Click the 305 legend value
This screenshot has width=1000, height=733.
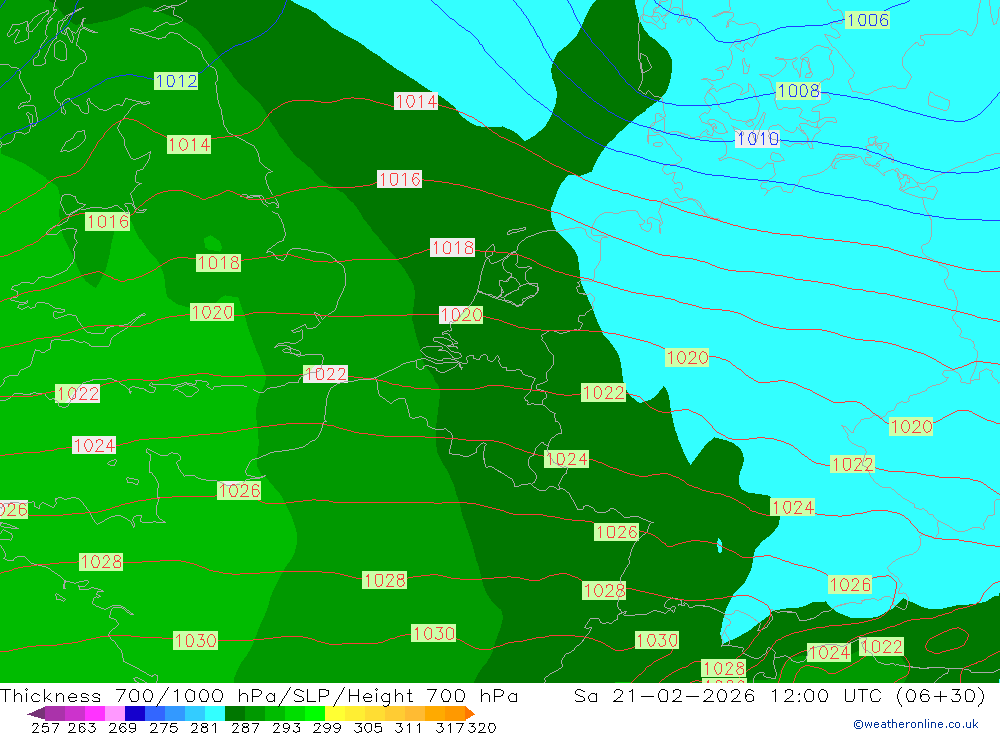pyautogui.click(x=367, y=727)
